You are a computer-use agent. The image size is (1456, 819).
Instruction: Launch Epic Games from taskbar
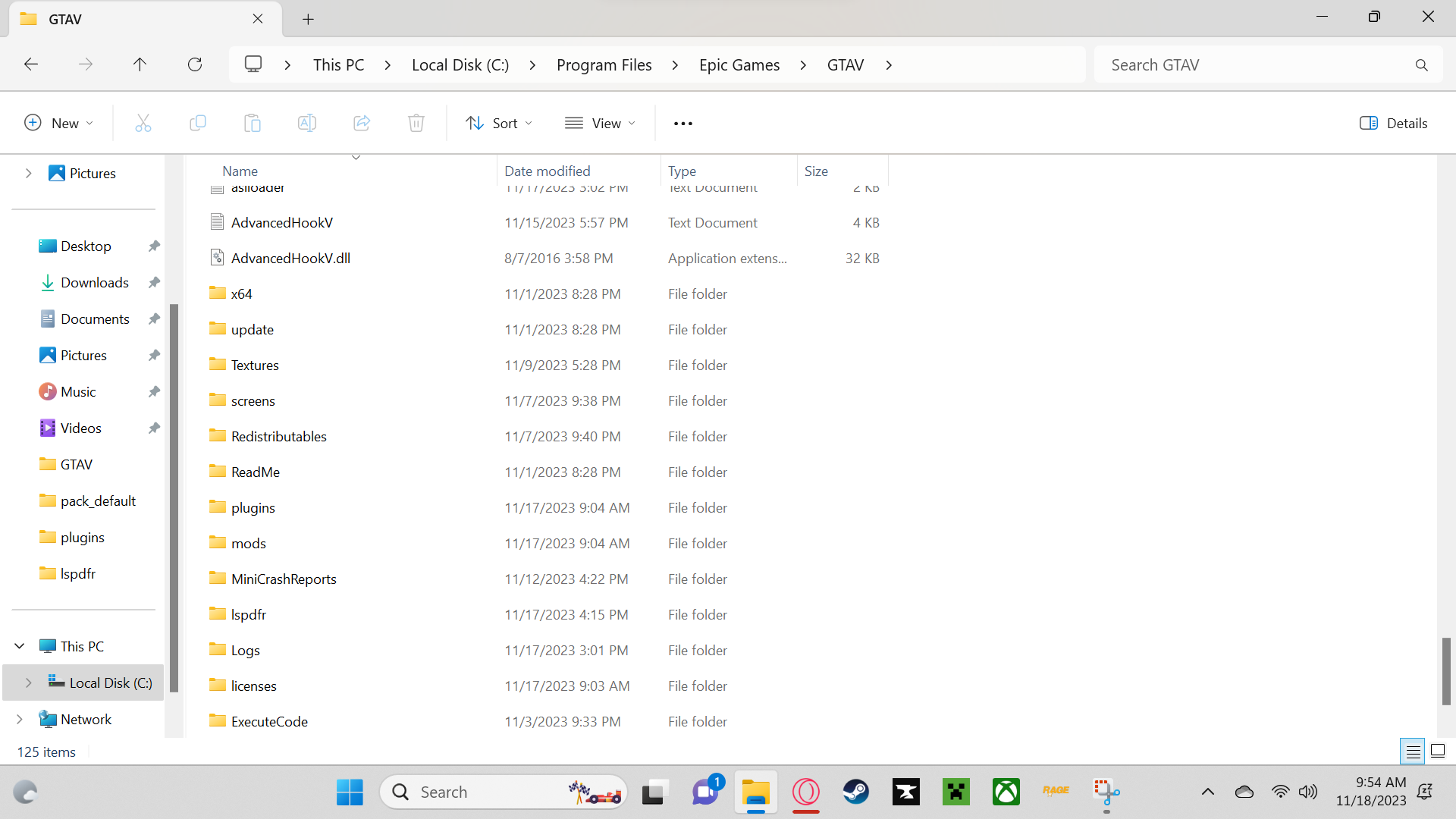coord(906,792)
